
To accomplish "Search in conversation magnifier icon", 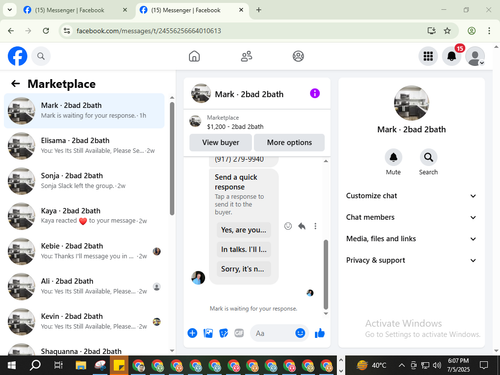I will coord(428,157).
